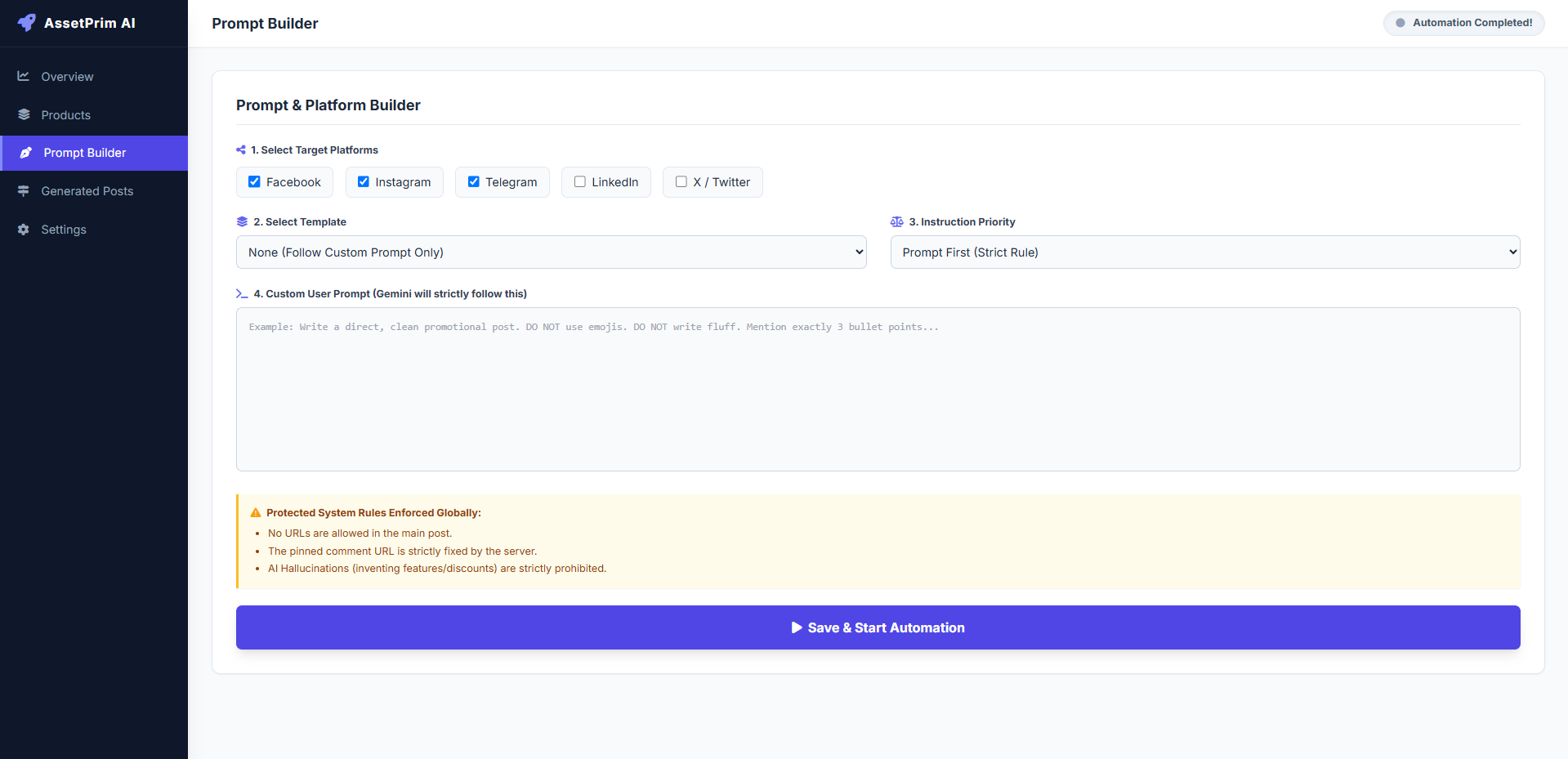The height and width of the screenshot is (759, 1568).
Task: Uncheck the Instagram platform checkbox
Action: tap(364, 181)
